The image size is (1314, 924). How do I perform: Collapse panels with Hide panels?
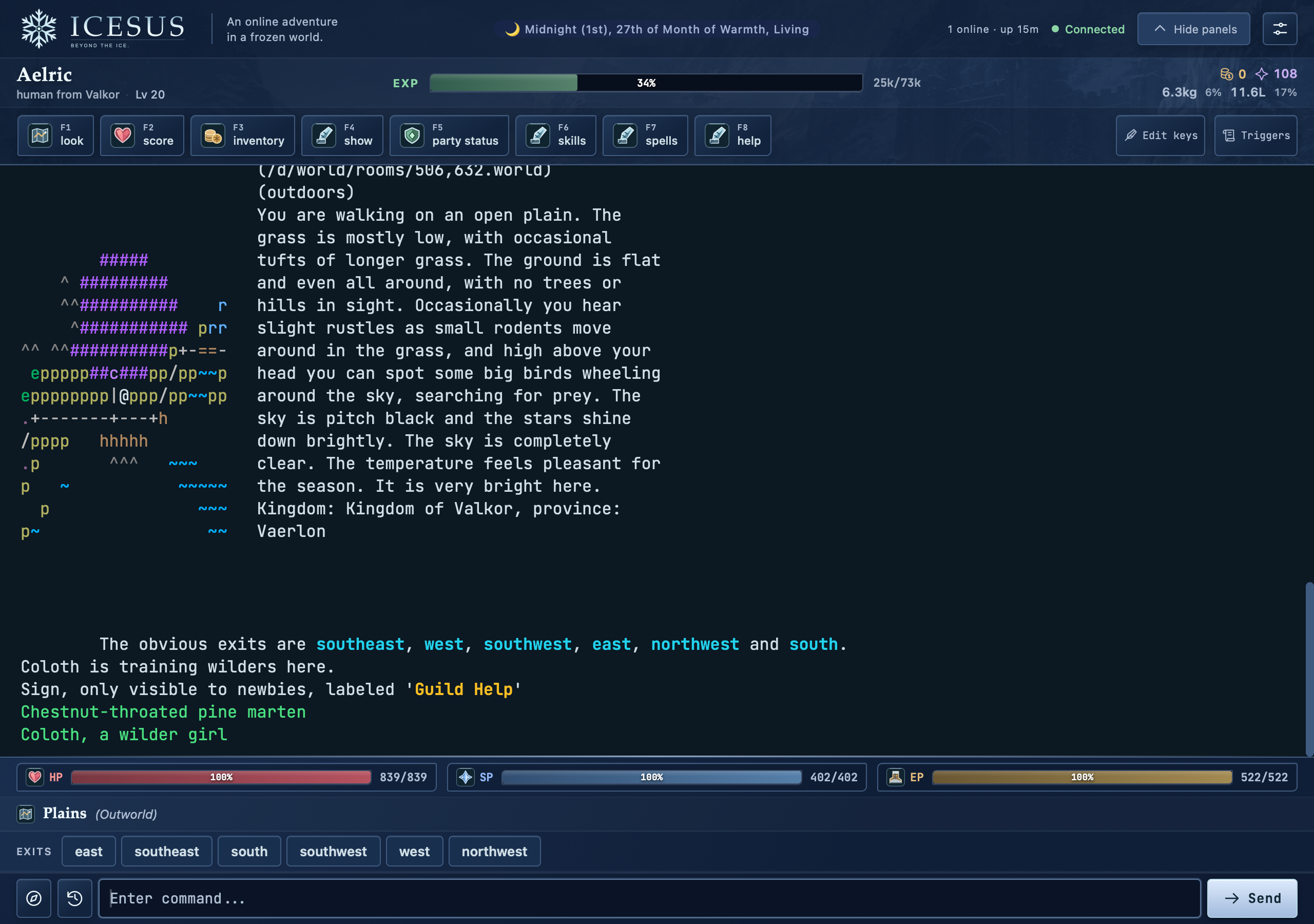tap(1193, 29)
